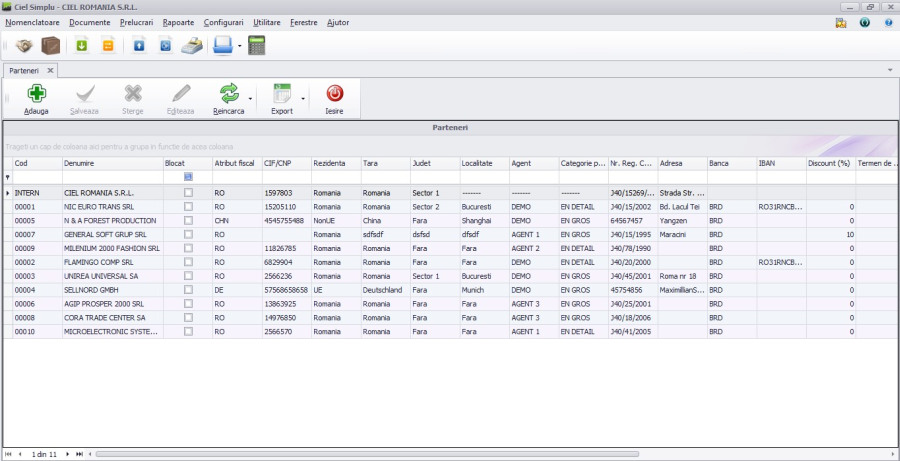Go to the last record in navigator
The image size is (900, 461).
click(x=79, y=454)
